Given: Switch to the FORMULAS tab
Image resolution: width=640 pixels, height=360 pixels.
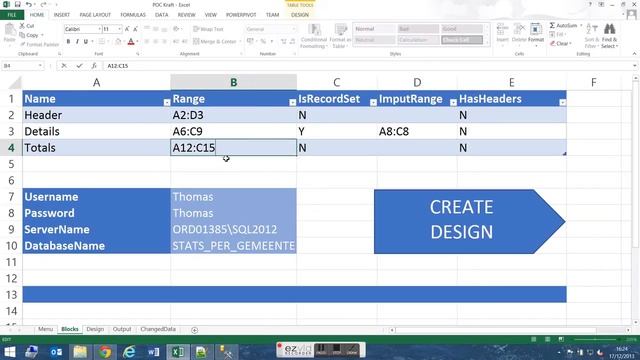Looking at the screenshot, I should click(x=133, y=15).
